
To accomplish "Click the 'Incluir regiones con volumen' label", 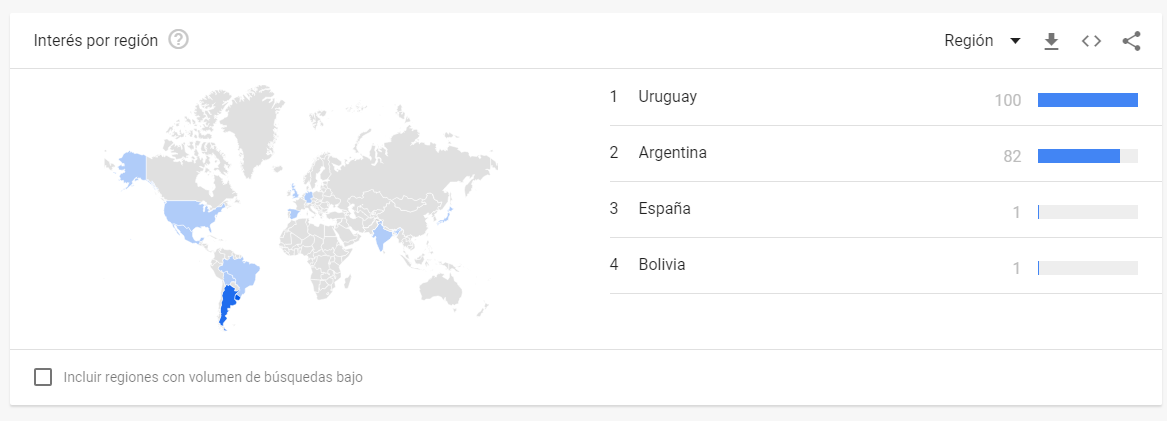I will pos(214,377).
